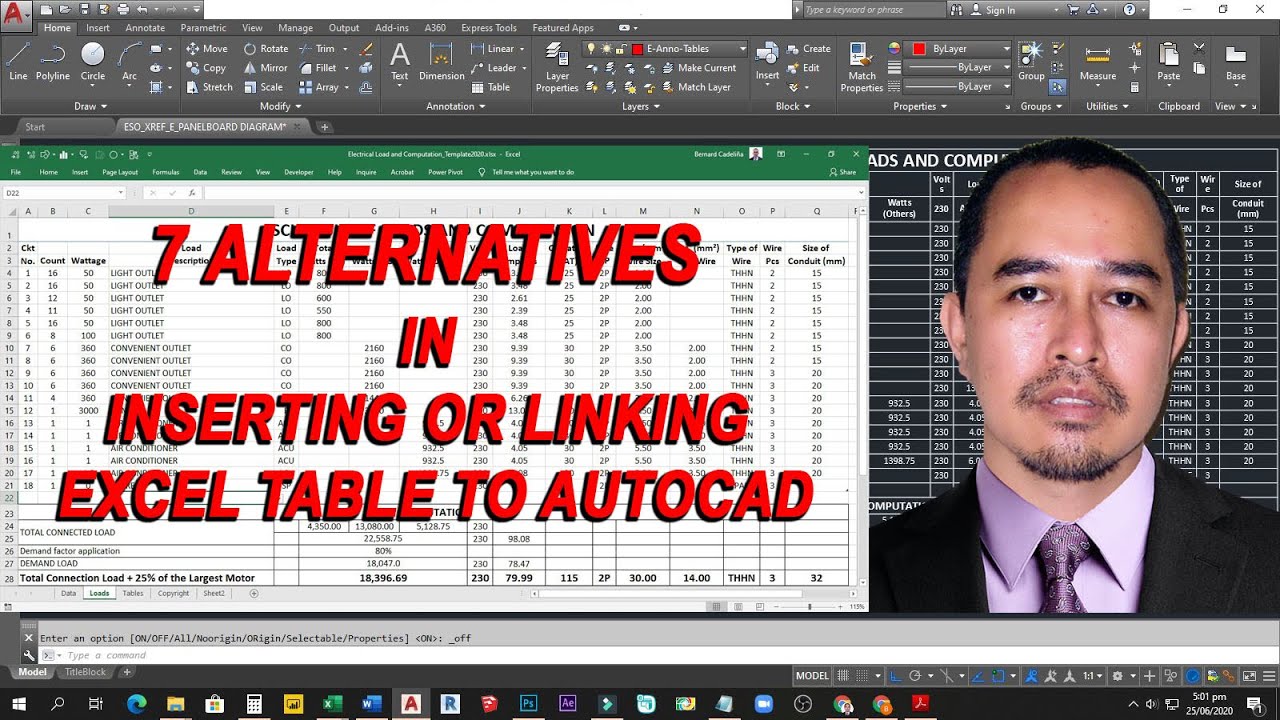Click Create block button
Screen dimensions: 1280x720
[x=808, y=48]
